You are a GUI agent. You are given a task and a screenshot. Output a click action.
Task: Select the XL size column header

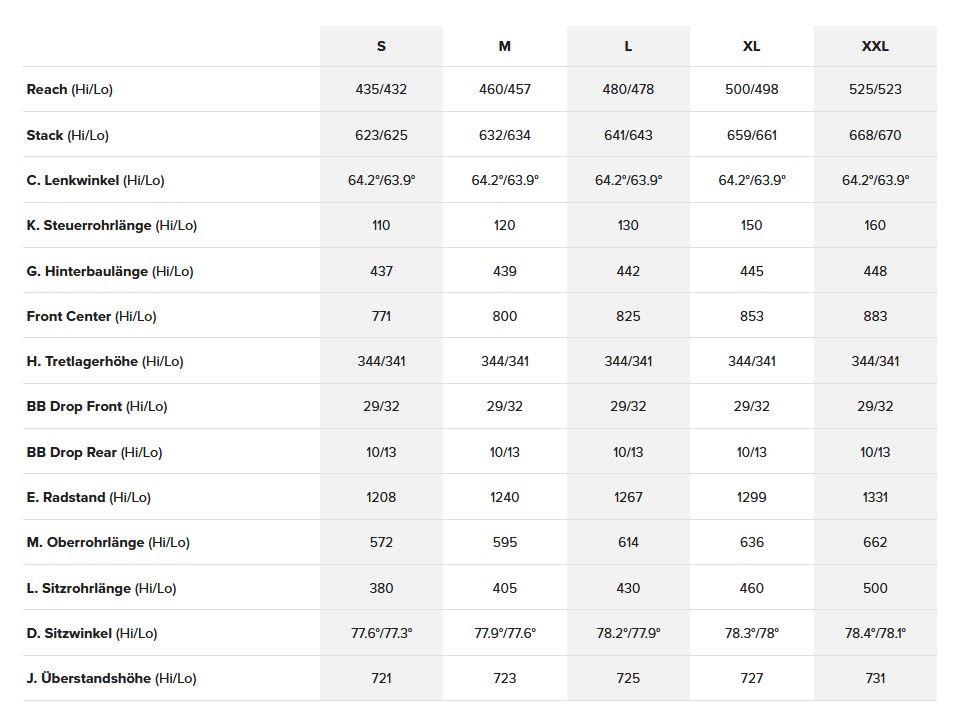[752, 46]
